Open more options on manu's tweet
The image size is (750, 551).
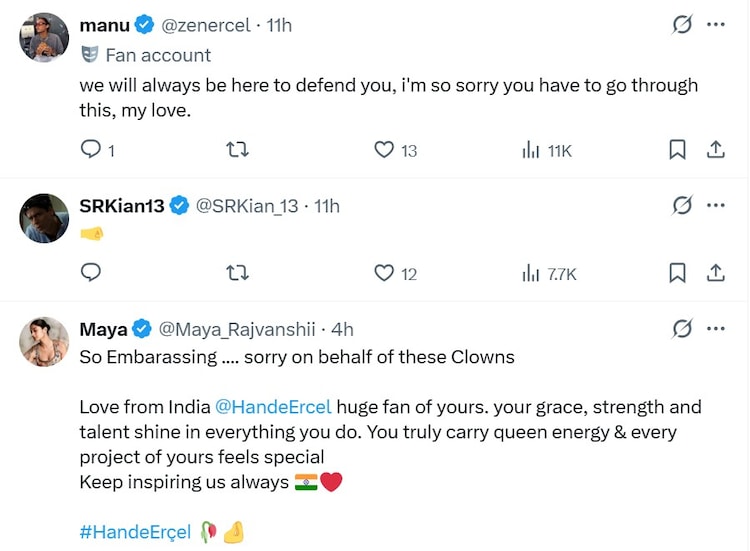(x=716, y=25)
